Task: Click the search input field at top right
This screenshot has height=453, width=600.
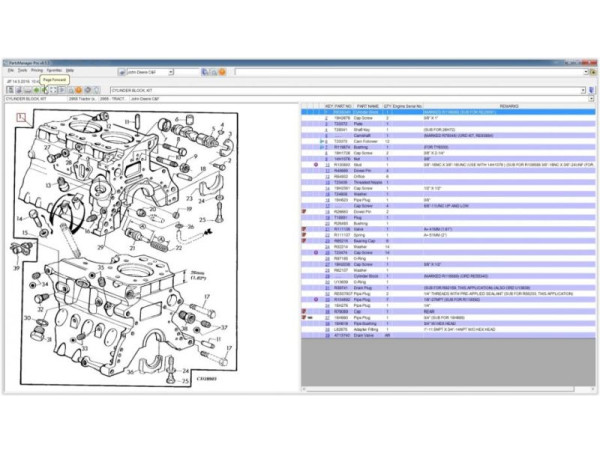Action: click(400, 72)
